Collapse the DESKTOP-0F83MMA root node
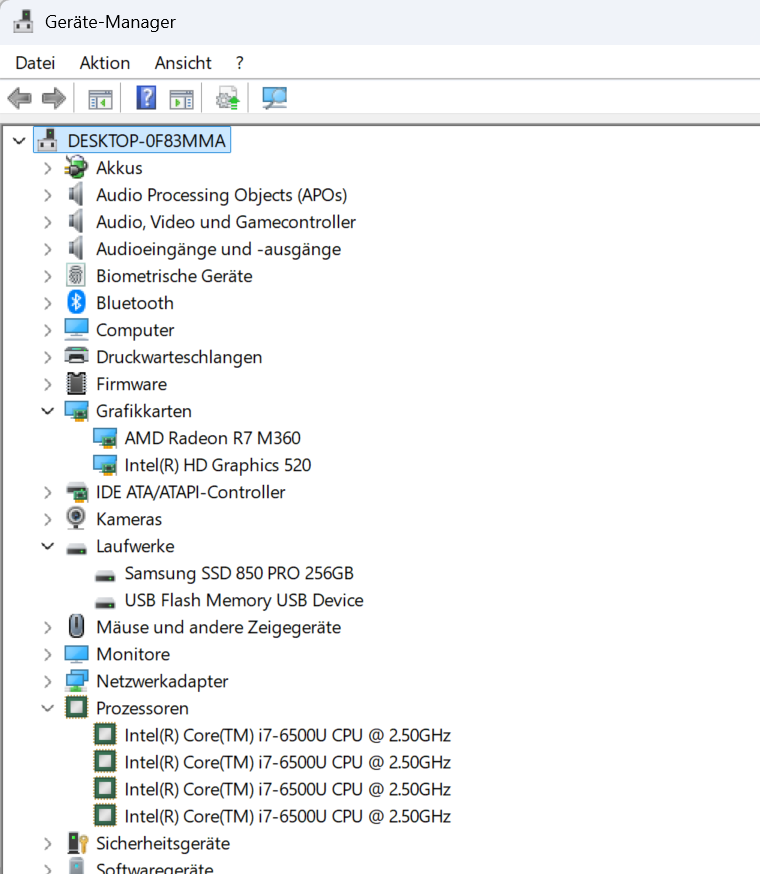 20,141
